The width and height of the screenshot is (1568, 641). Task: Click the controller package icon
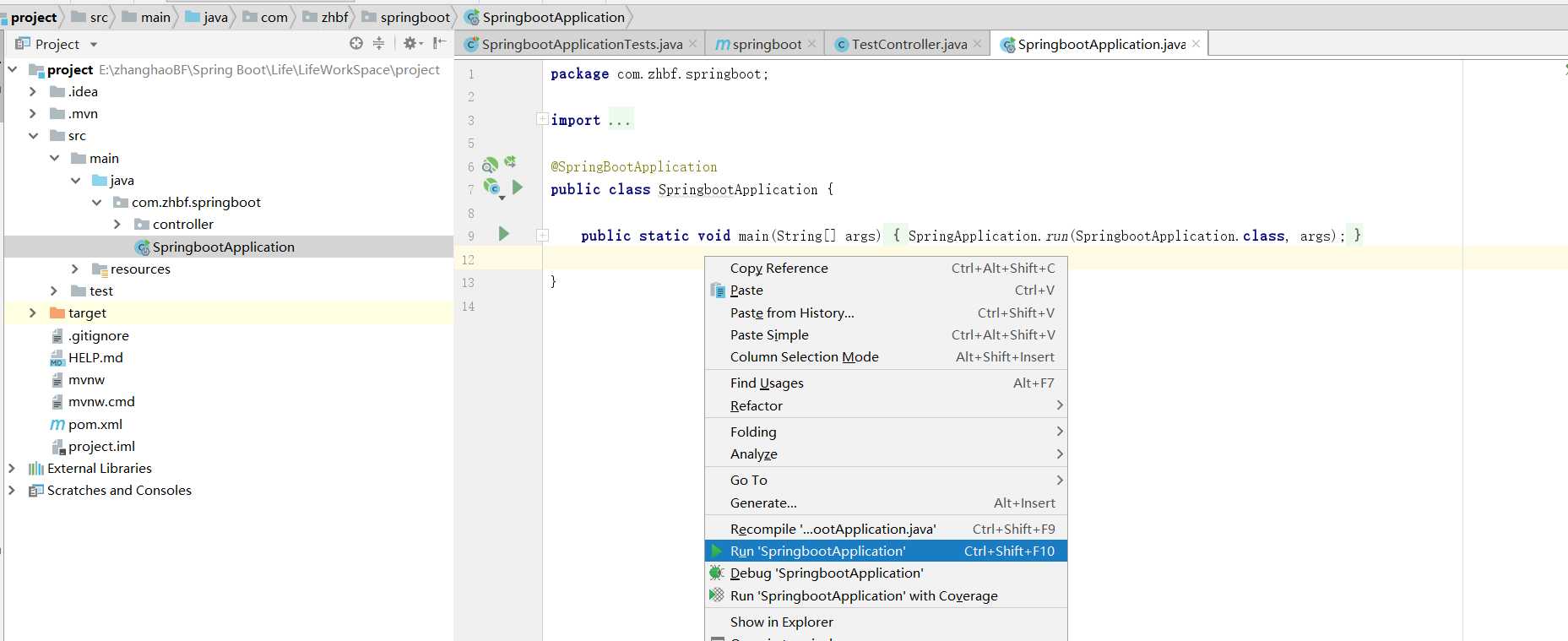[142, 225]
